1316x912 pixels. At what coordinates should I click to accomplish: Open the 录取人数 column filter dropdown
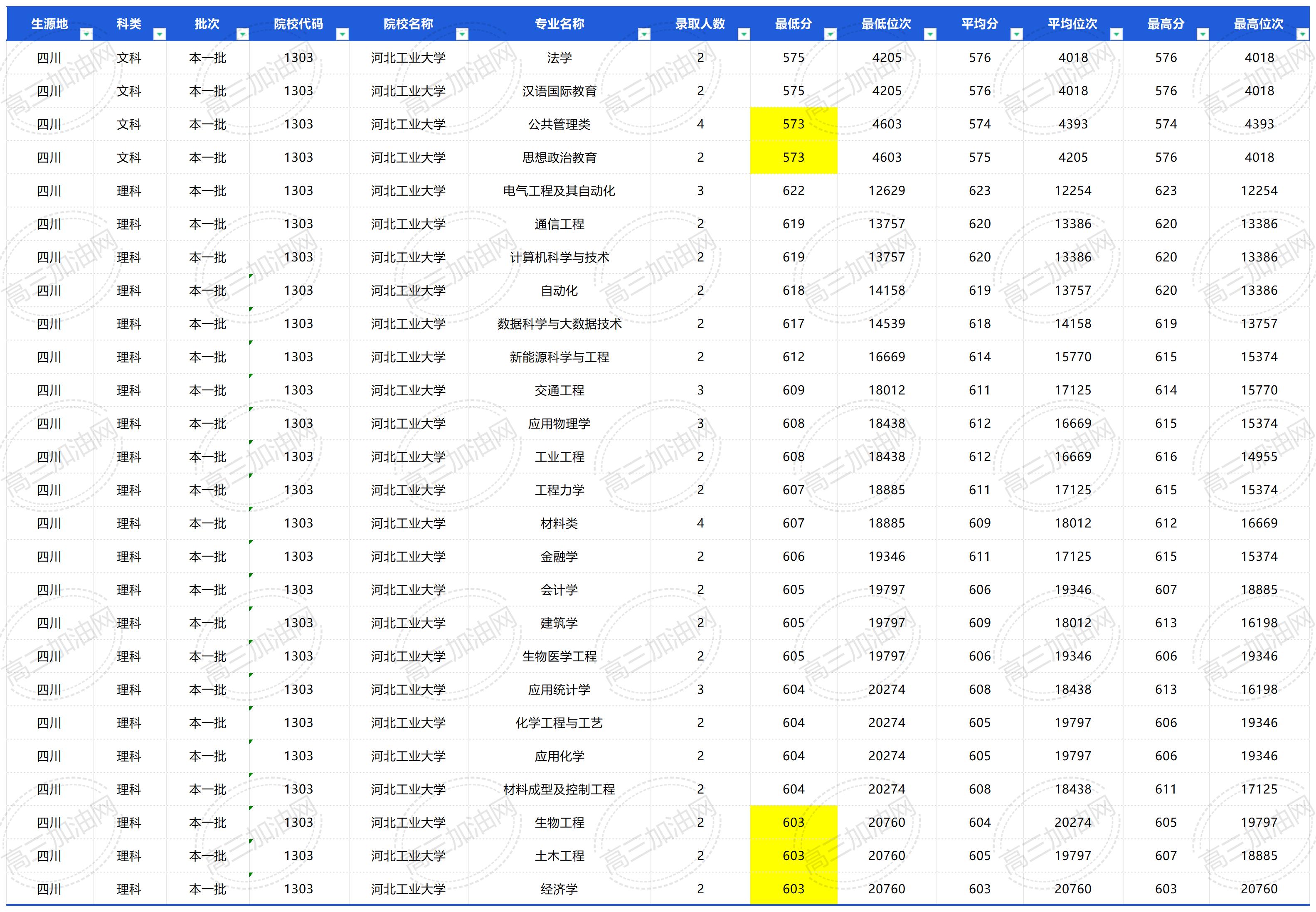pyautogui.click(x=744, y=34)
